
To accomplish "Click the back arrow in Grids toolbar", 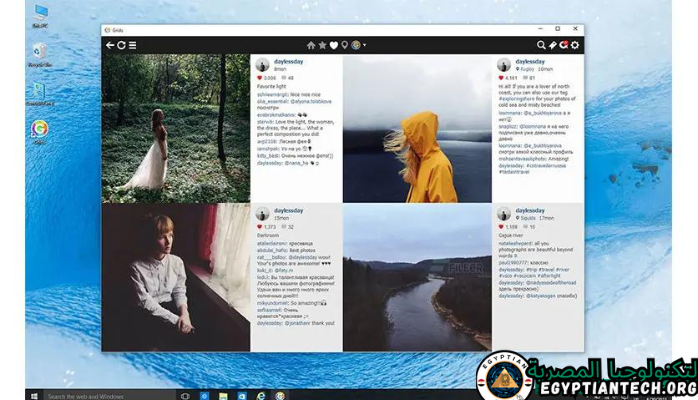I will 110,45.
